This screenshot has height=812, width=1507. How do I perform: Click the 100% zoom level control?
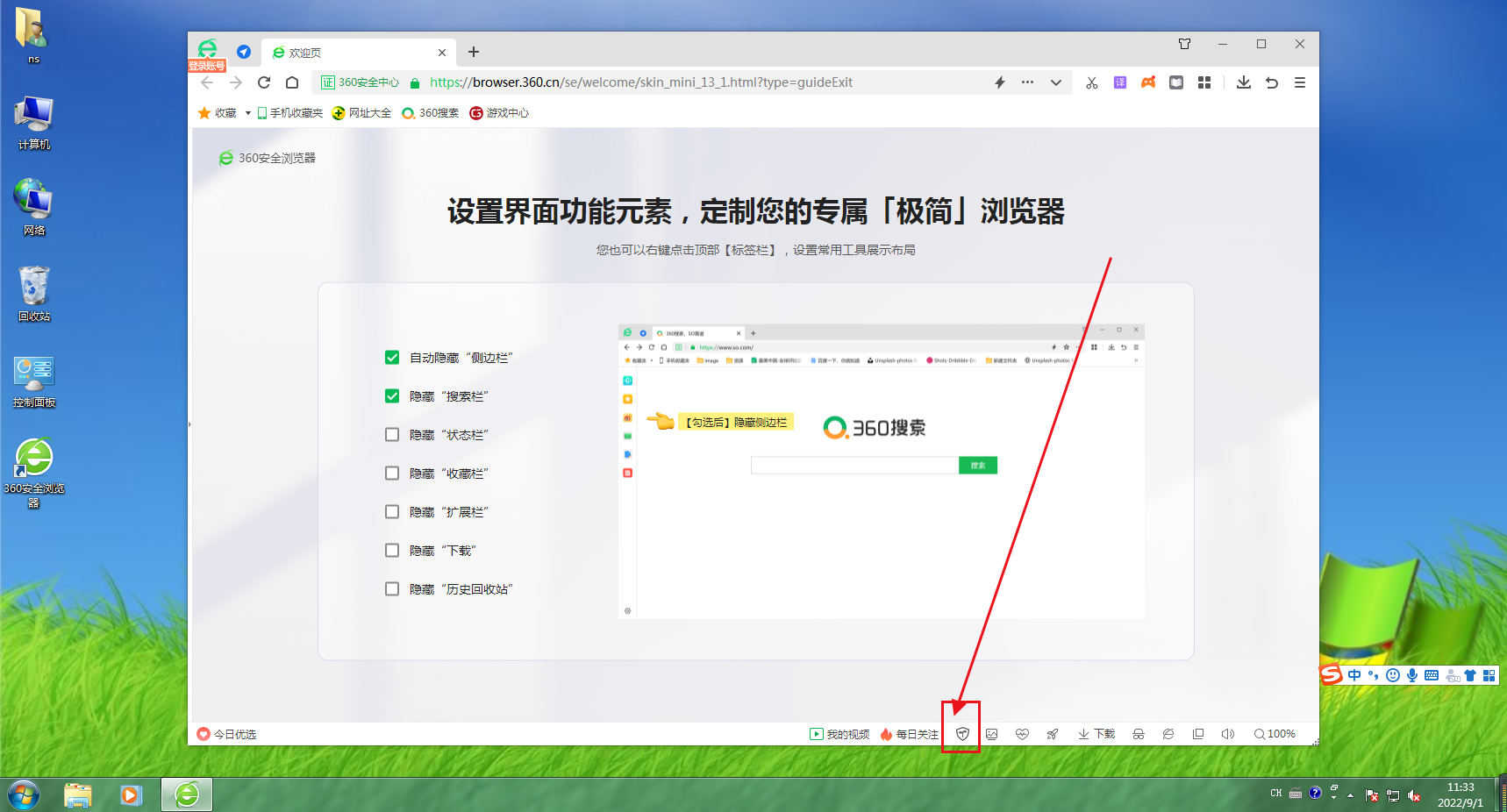1275,734
